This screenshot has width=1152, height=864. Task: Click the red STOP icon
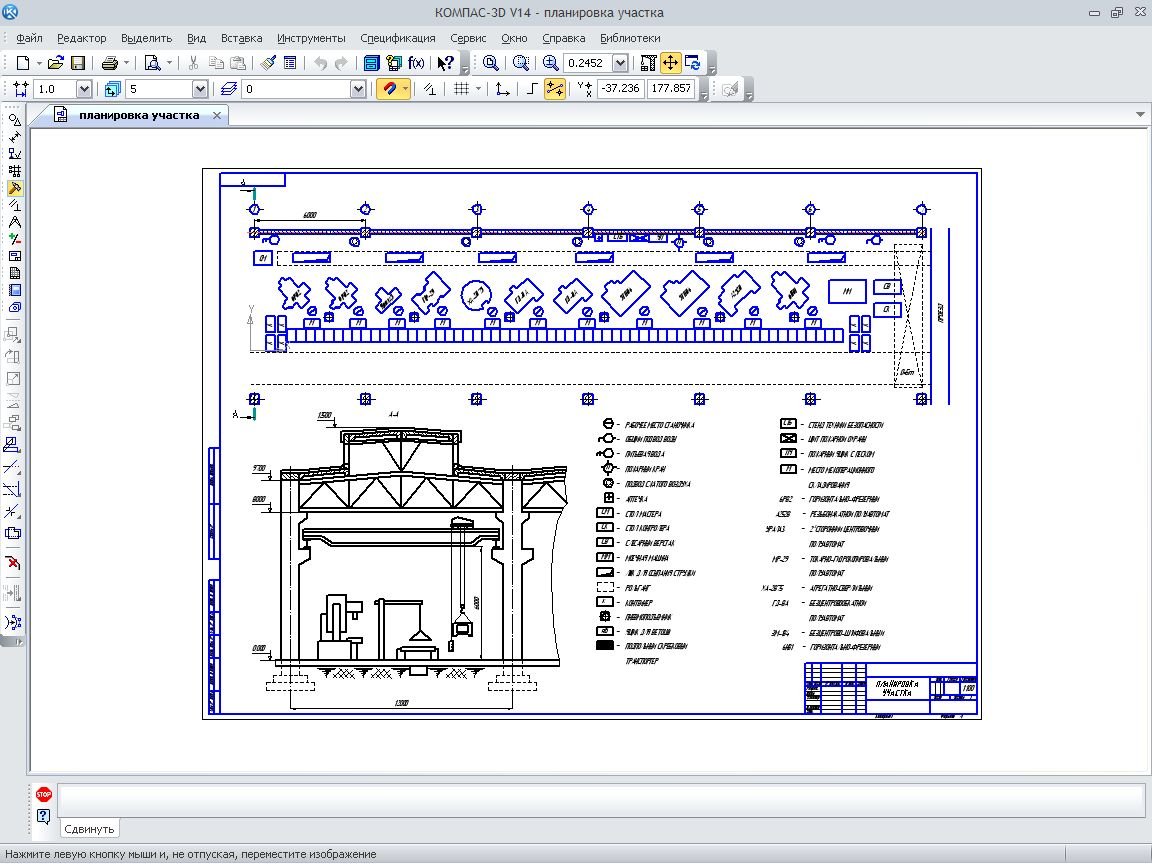(43, 794)
